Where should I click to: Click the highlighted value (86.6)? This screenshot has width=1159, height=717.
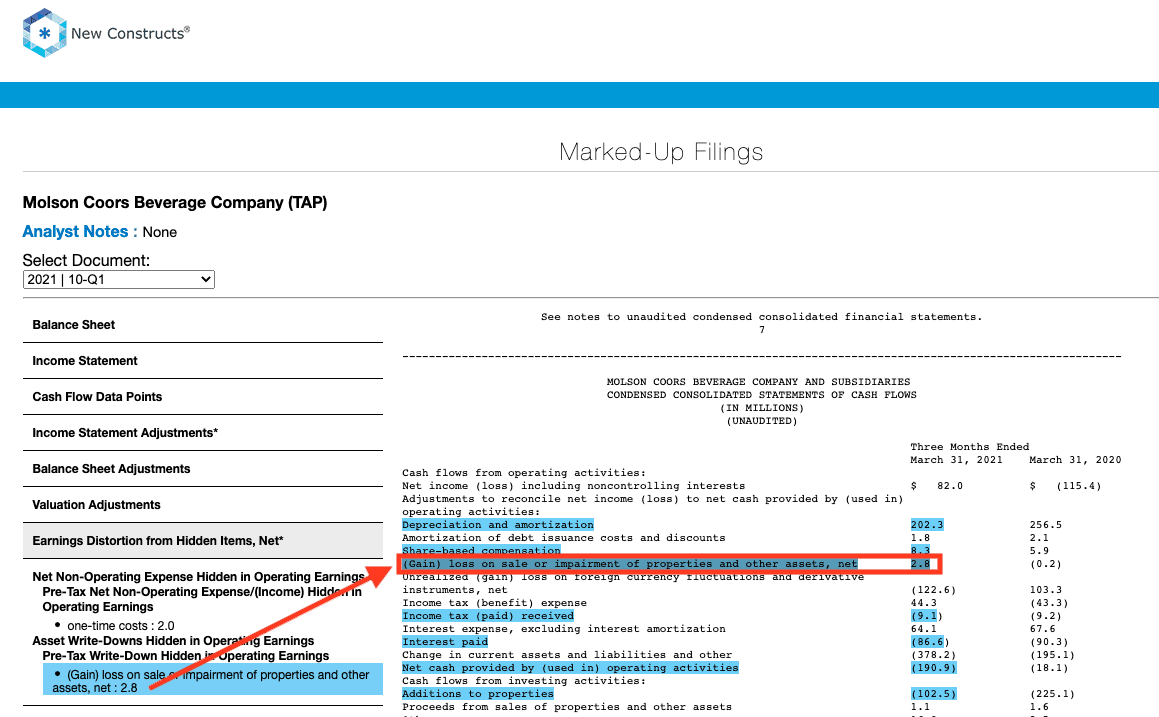[x=930, y=642]
